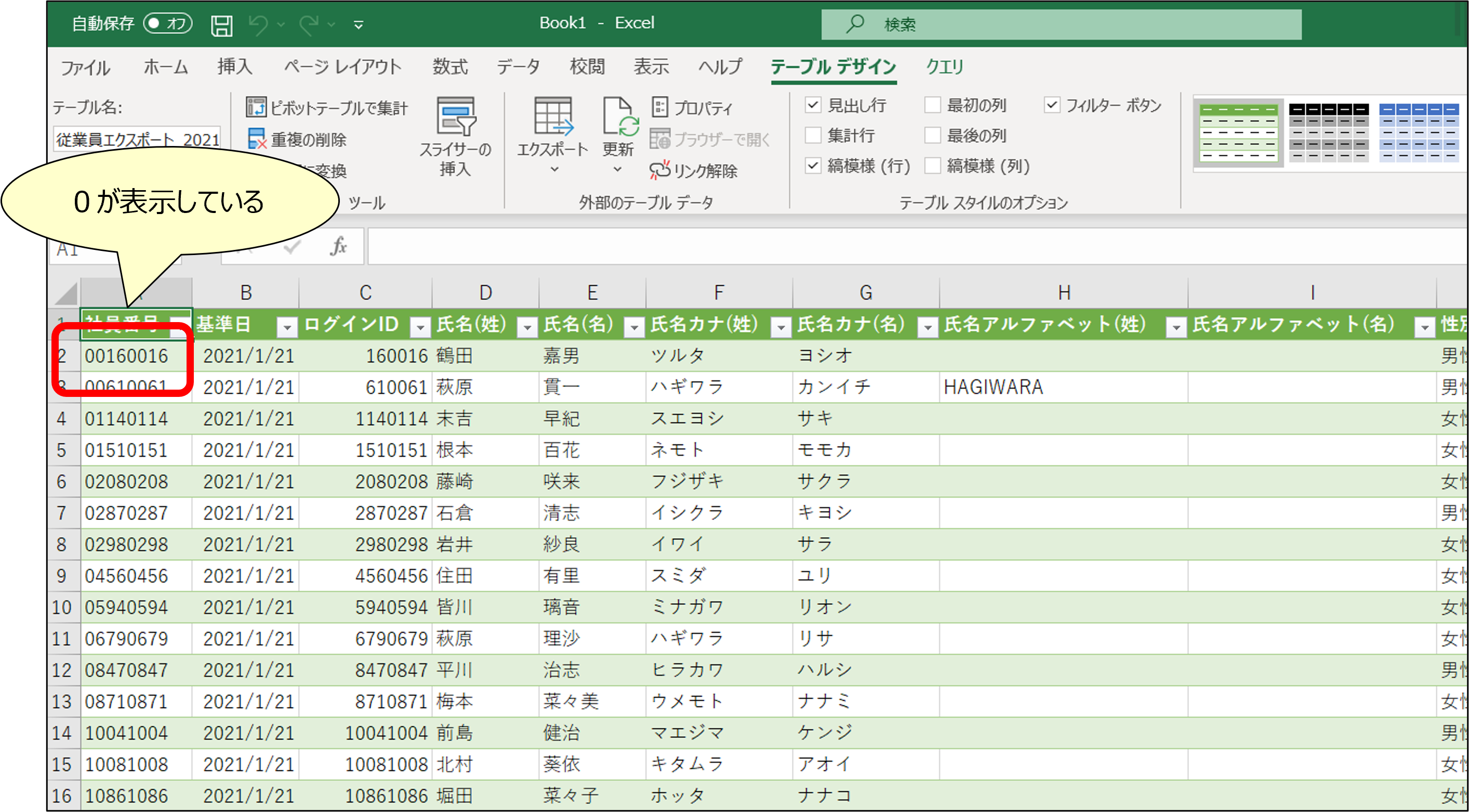Toggle the フィルター ボタン checkbox
Image resolution: width=1469 pixels, height=812 pixels.
tap(1052, 105)
